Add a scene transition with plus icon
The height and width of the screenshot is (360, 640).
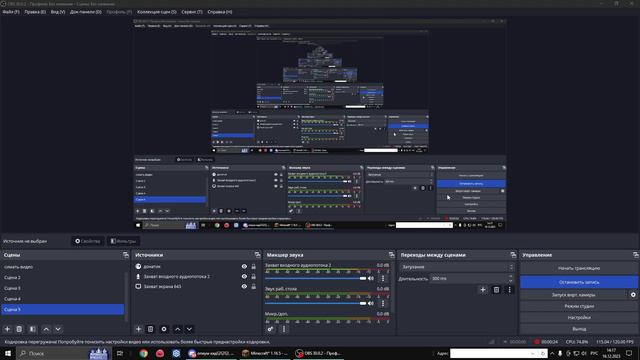click(483, 290)
